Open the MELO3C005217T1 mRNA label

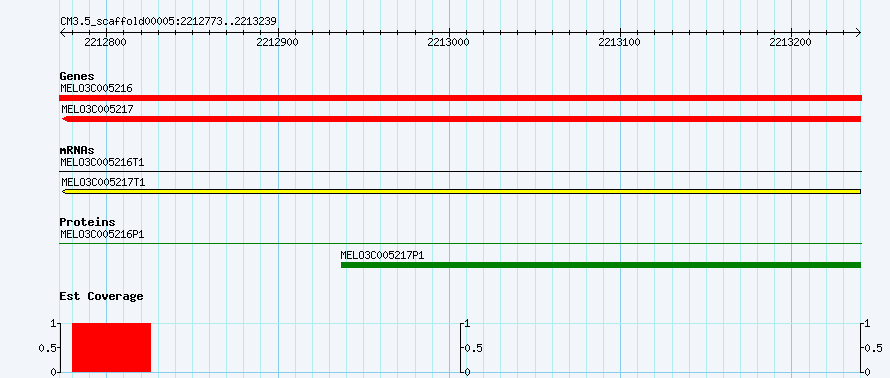point(103,182)
